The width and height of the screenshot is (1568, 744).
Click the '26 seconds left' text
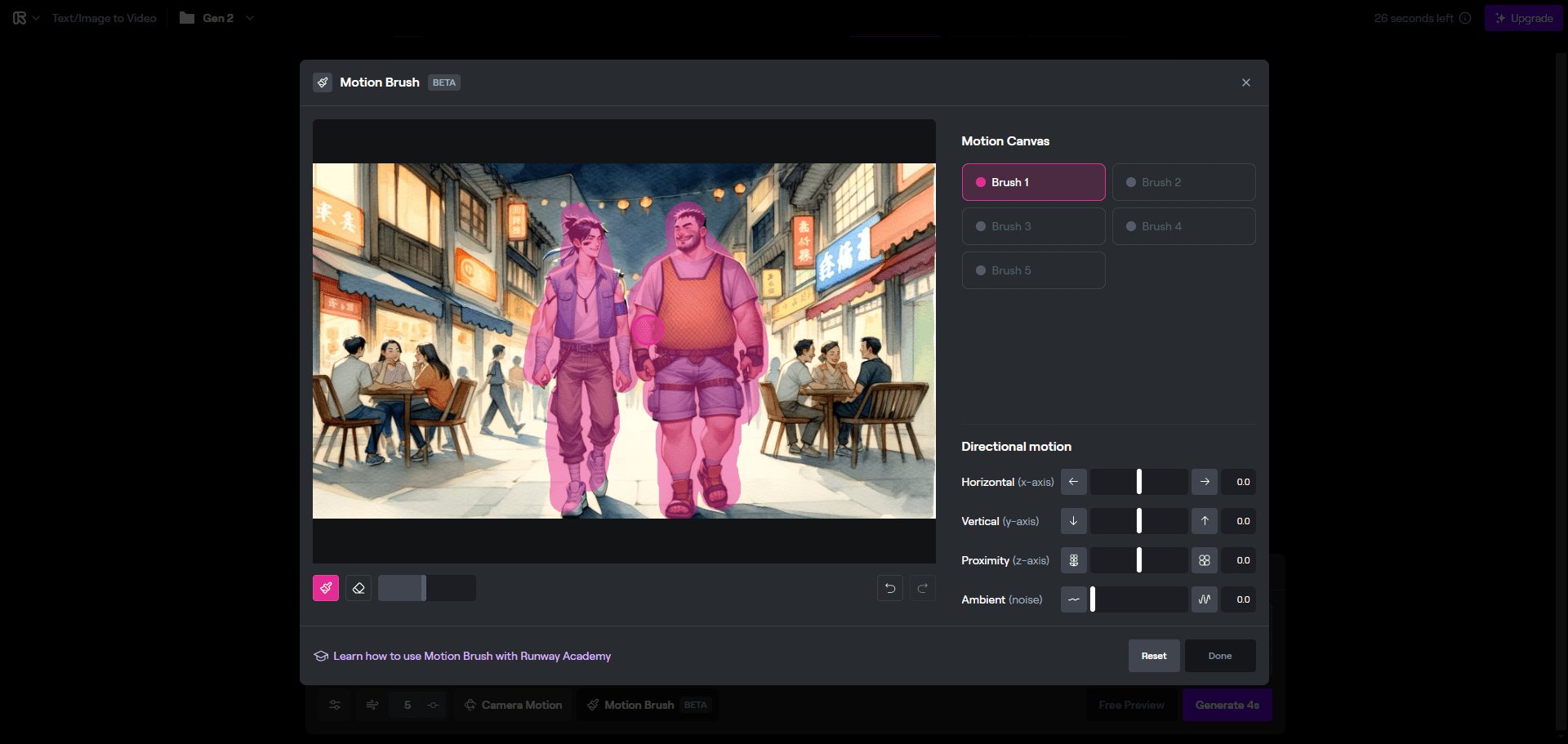(1414, 18)
